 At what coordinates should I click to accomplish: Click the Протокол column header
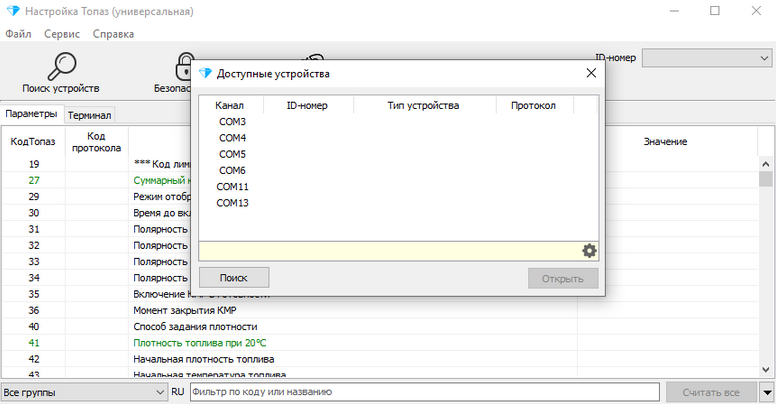534,105
